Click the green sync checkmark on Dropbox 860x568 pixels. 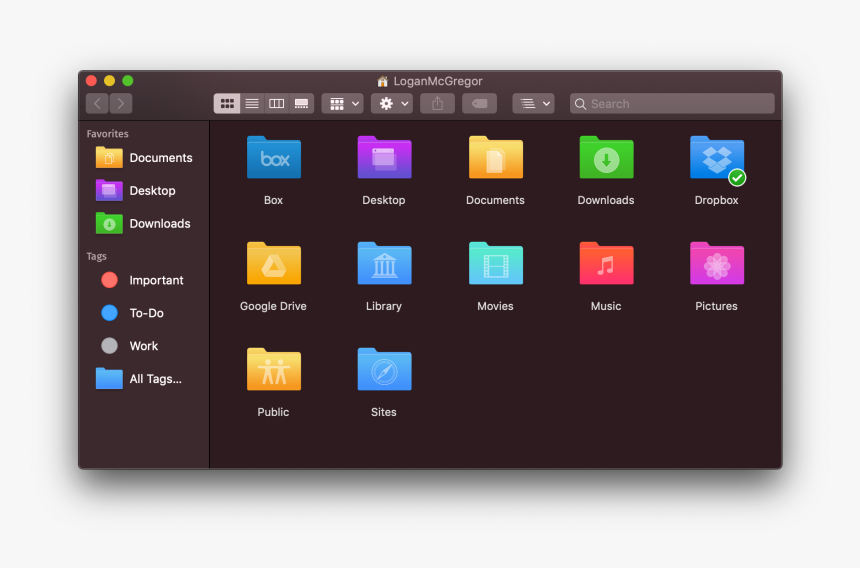click(x=737, y=178)
